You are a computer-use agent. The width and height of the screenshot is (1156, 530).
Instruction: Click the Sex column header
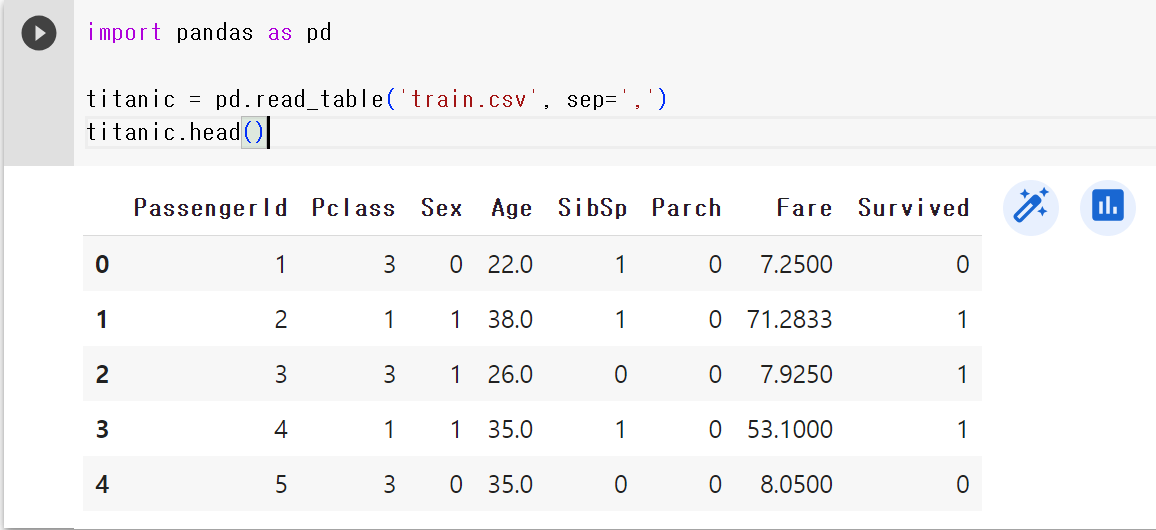click(x=442, y=208)
